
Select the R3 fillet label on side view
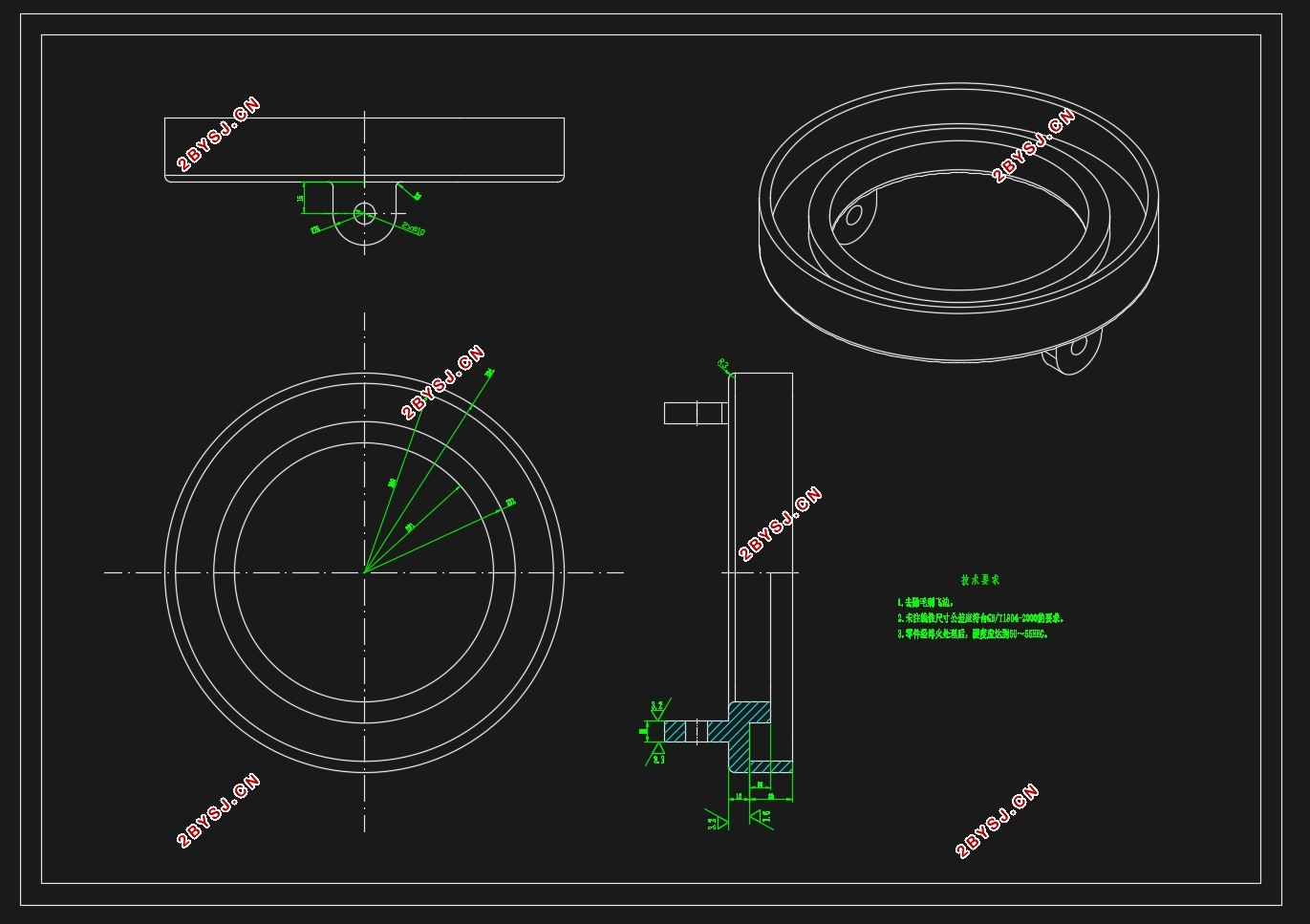click(723, 364)
